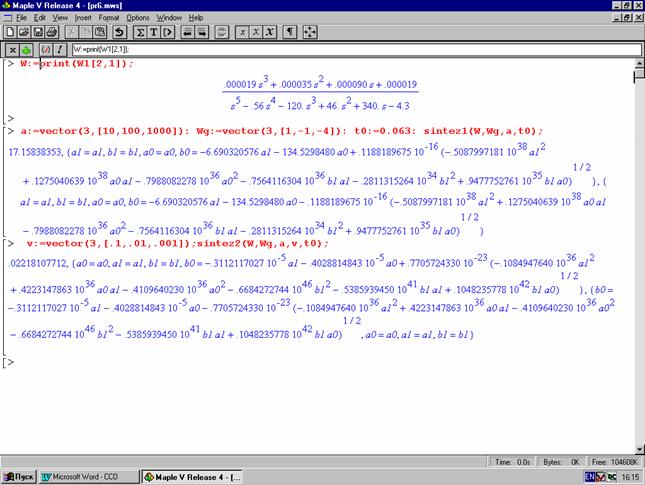Print worksheet with the printer icon
The width and height of the screenshot is (645, 485).
coord(51,32)
